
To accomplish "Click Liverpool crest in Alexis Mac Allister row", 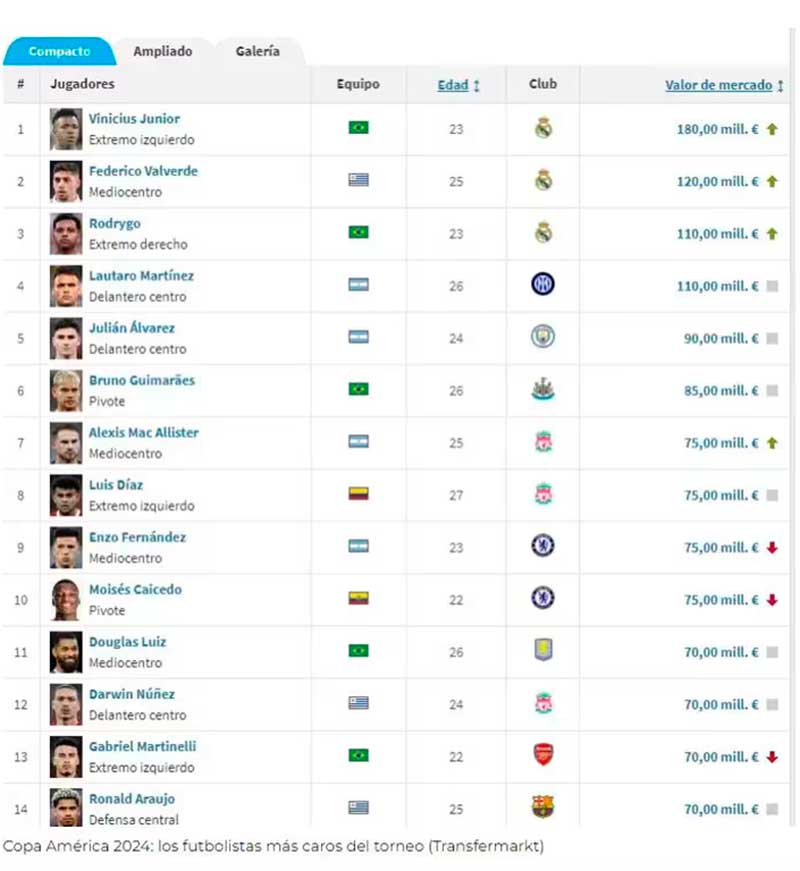I will 543,442.
